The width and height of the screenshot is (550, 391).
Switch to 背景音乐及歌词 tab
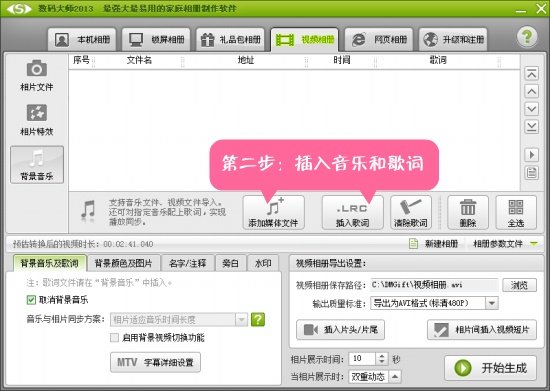pyautogui.click(x=49, y=263)
